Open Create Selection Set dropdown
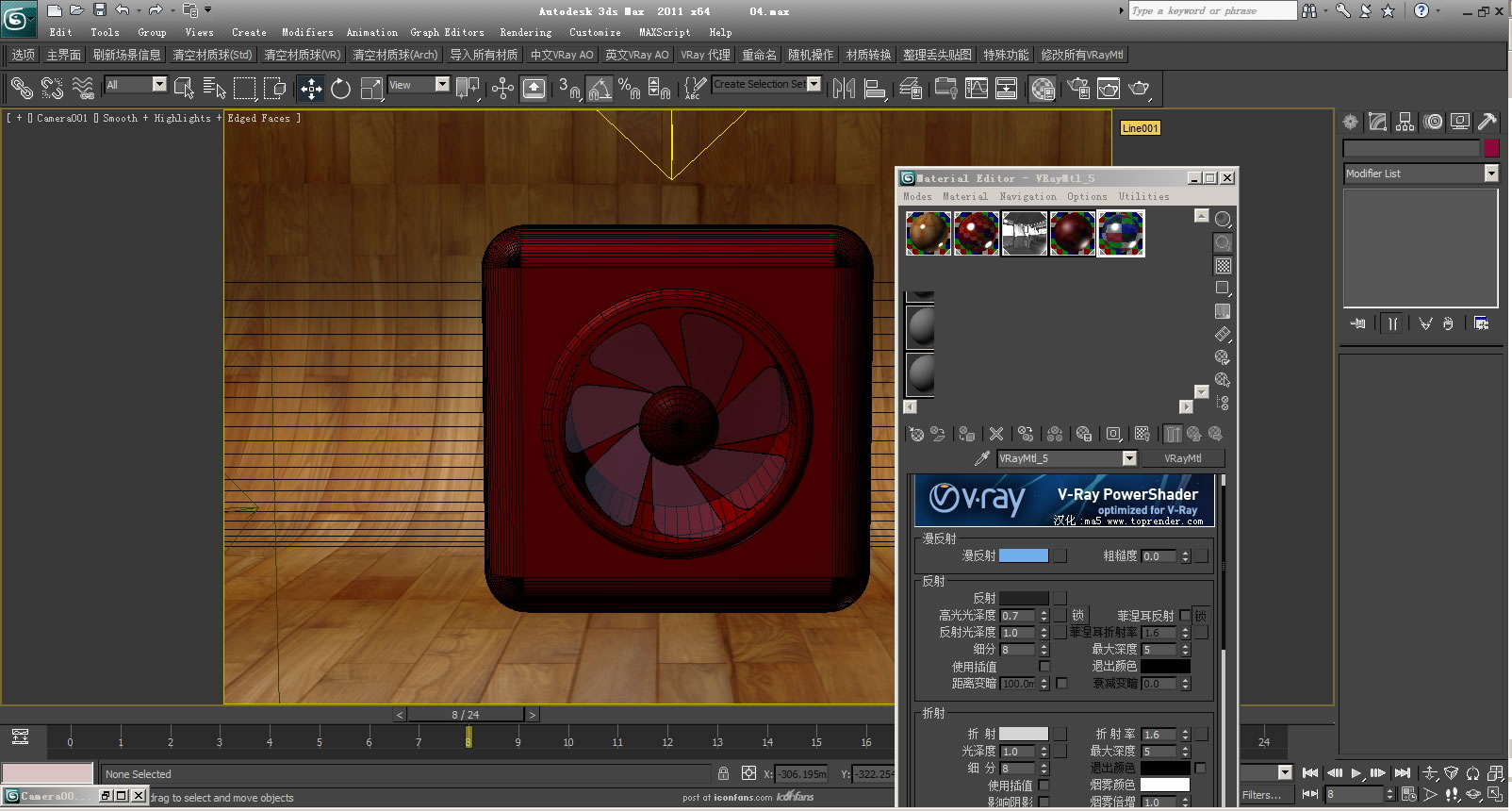The height and width of the screenshot is (811, 1512). point(814,84)
